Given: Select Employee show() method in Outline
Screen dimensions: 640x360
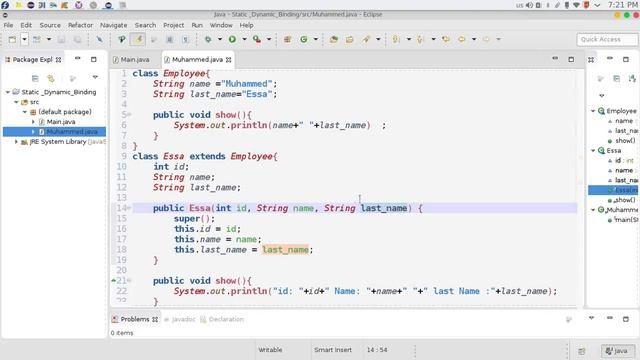Looking at the screenshot, I should pos(622,140).
